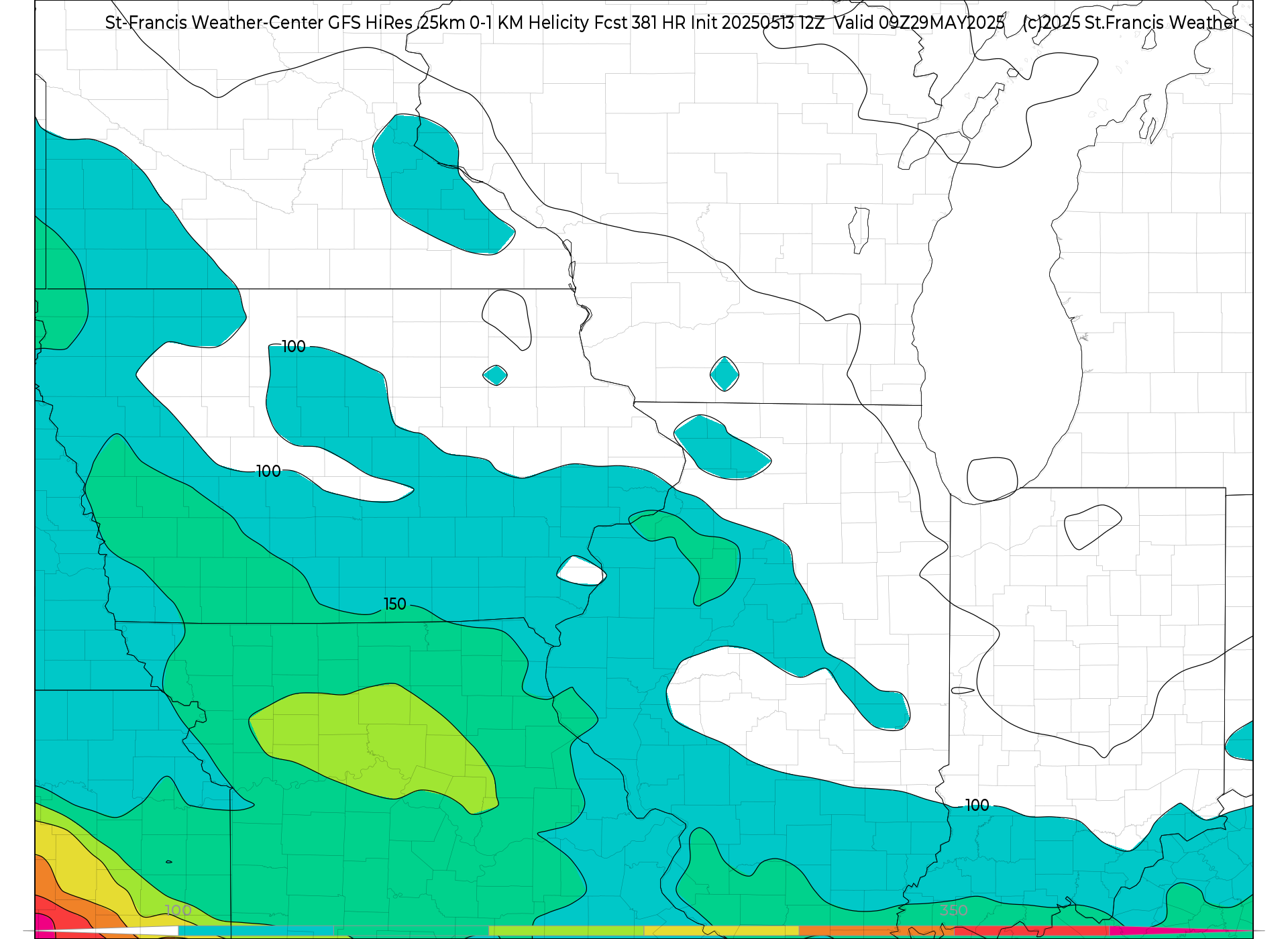Click the "(c)2025 St.Francis Weather" copyright text
The width and height of the screenshot is (1288, 939).
point(1130,23)
